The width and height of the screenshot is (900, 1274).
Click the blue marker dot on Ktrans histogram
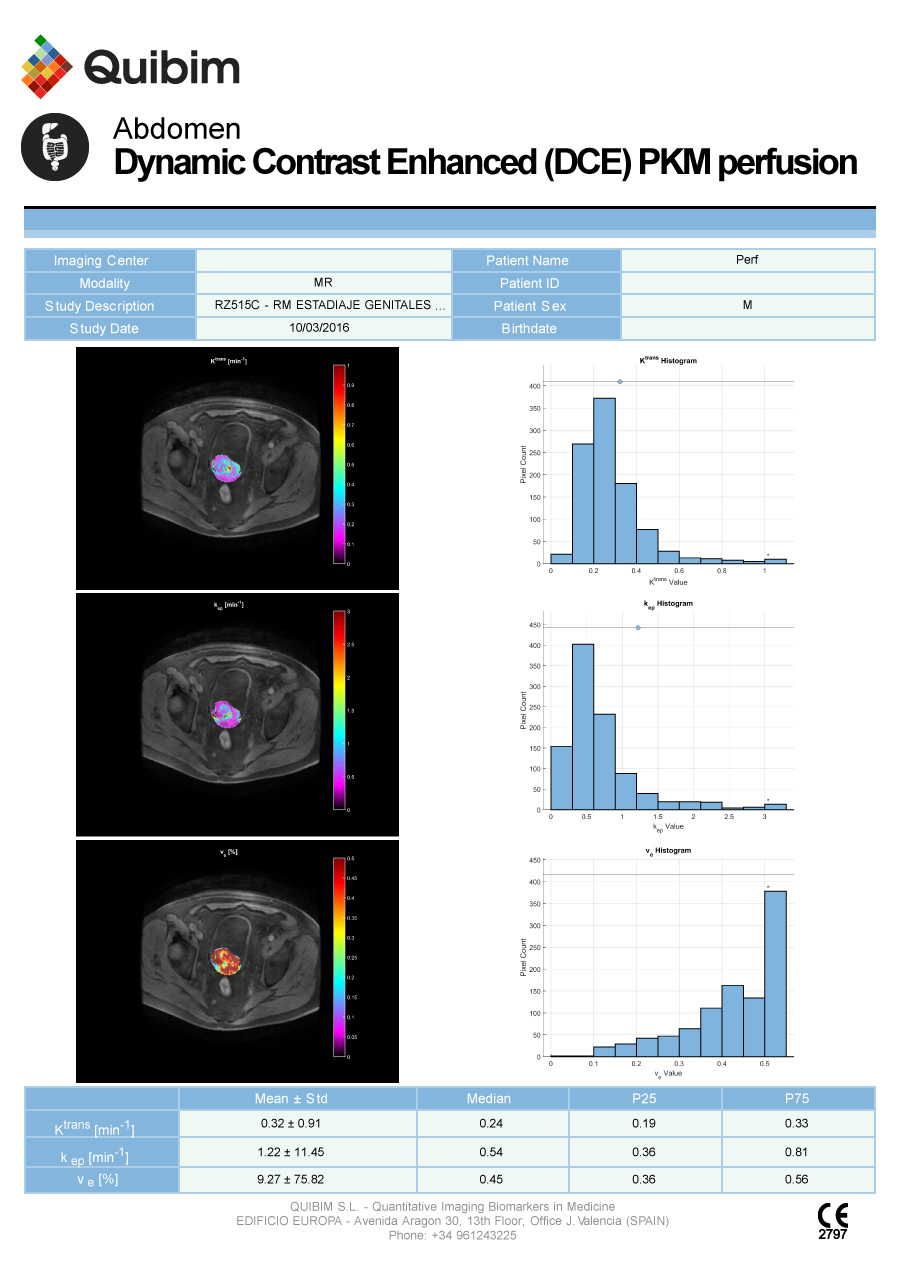tap(620, 382)
